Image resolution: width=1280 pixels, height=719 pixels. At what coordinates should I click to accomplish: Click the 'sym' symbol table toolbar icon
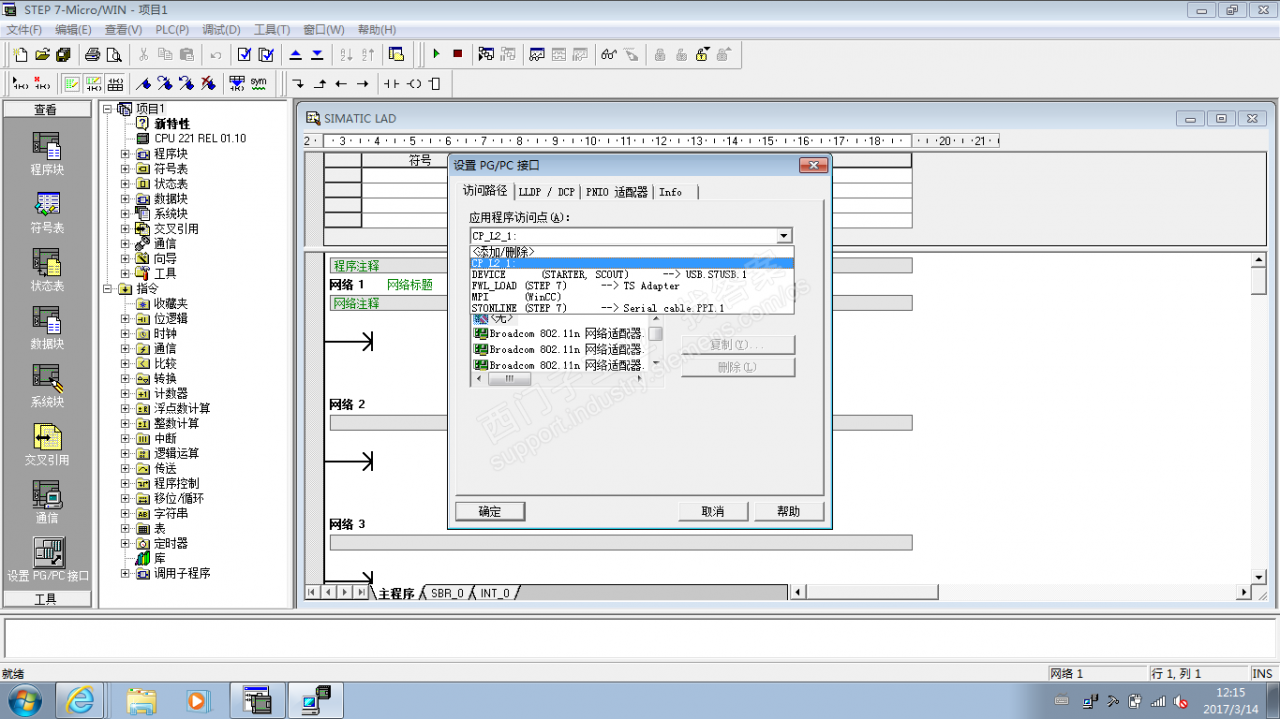[x=258, y=83]
